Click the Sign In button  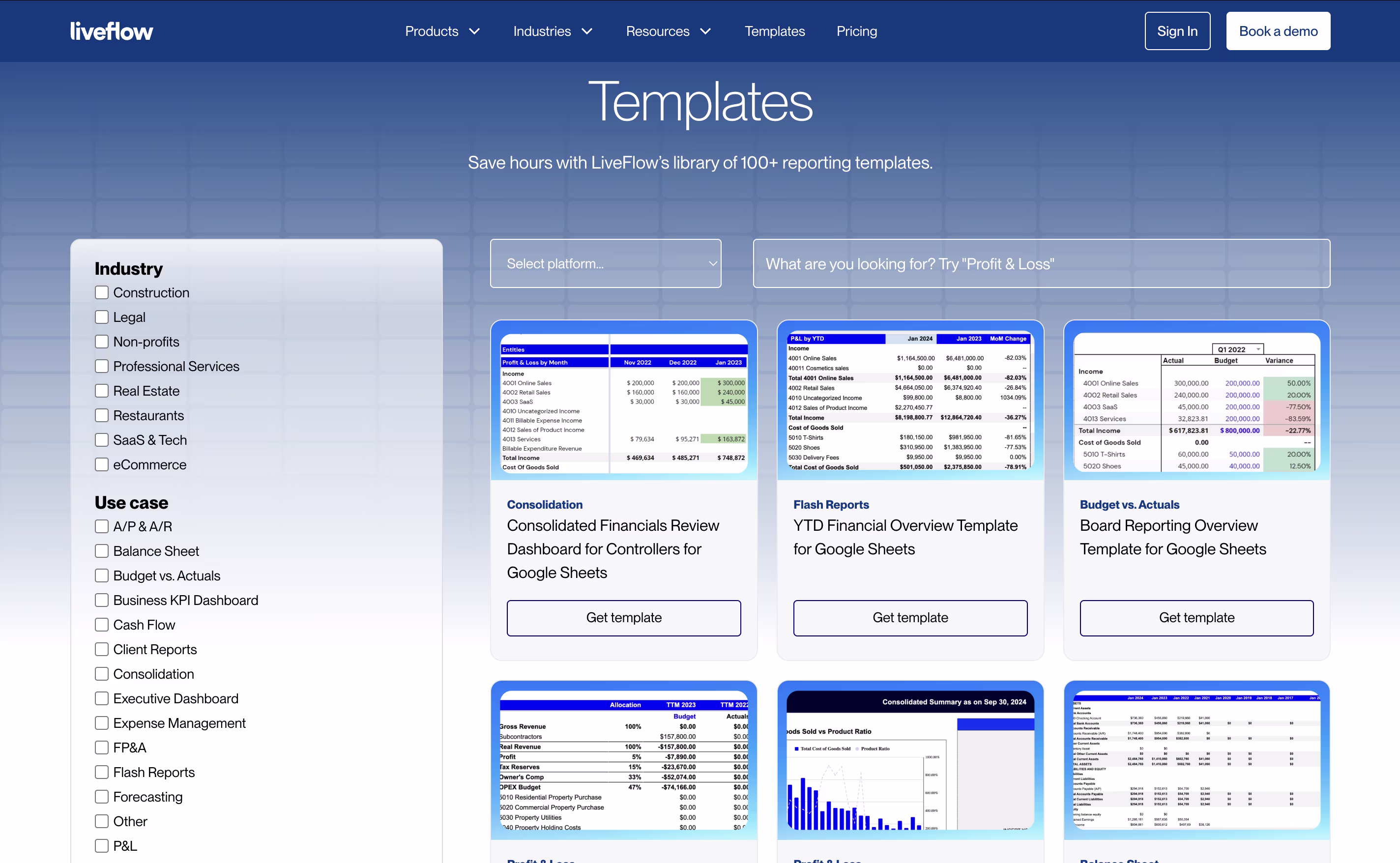[1177, 31]
